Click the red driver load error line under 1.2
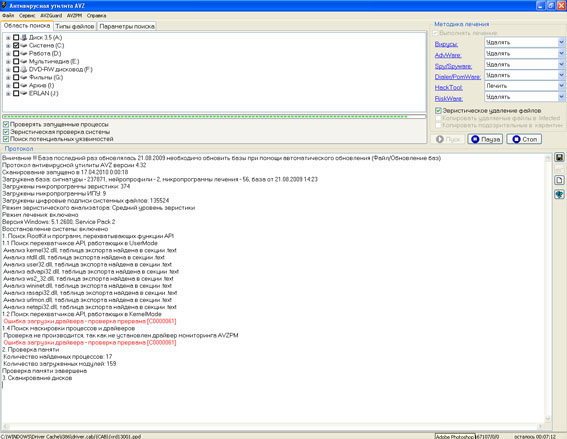Viewport: 567px width, 439px height. [90, 321]
